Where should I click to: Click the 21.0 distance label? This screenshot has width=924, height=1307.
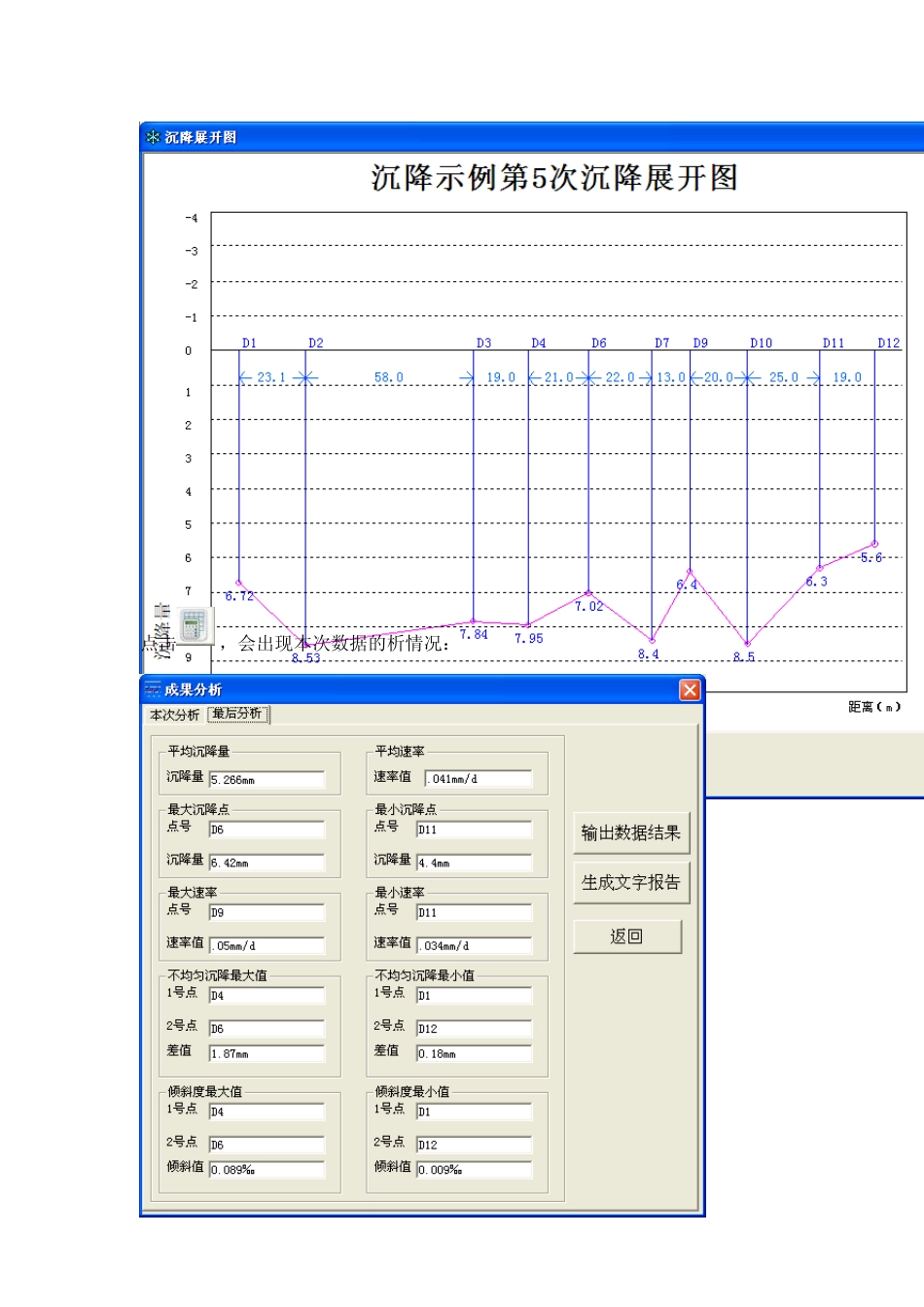558,377
